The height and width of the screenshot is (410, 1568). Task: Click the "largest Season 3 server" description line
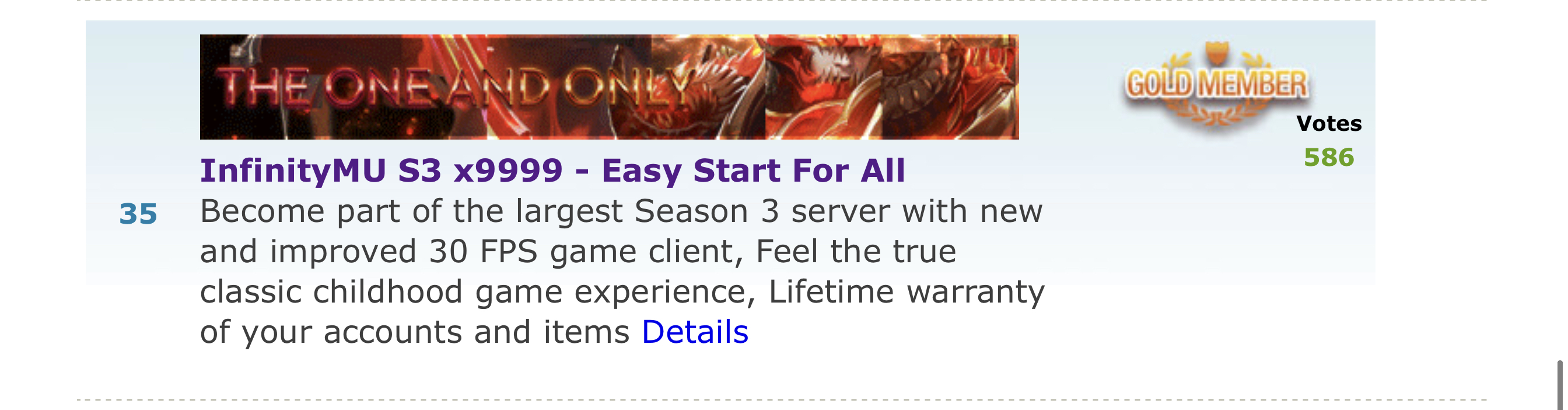coord(621,212)
